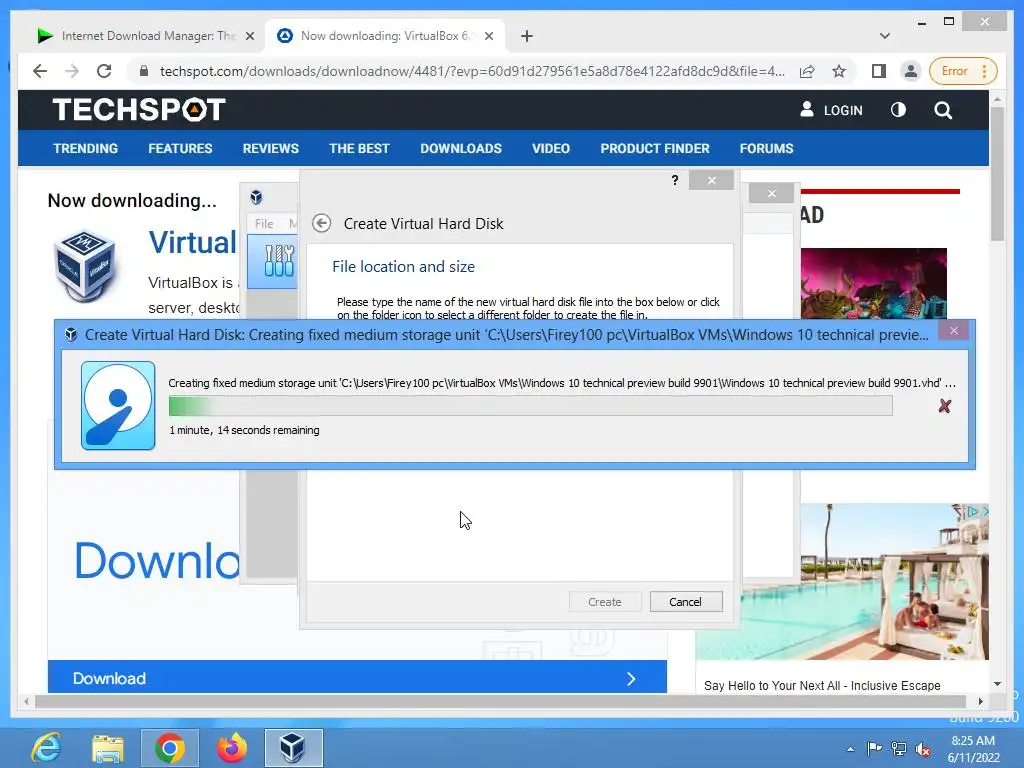Open the File menu in VirtualBox Manager
Screen dimensions: 1024x768
coord(264,223)
